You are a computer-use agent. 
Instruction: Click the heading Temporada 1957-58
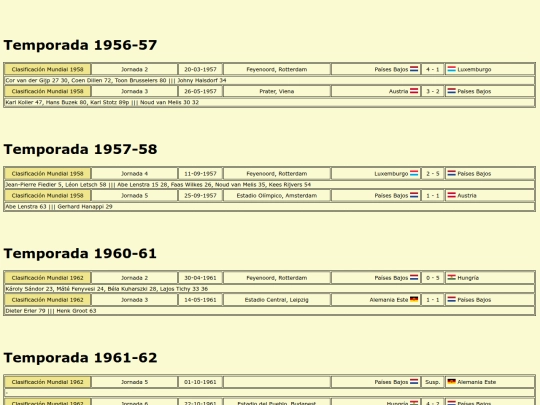[x=80, y=149]
